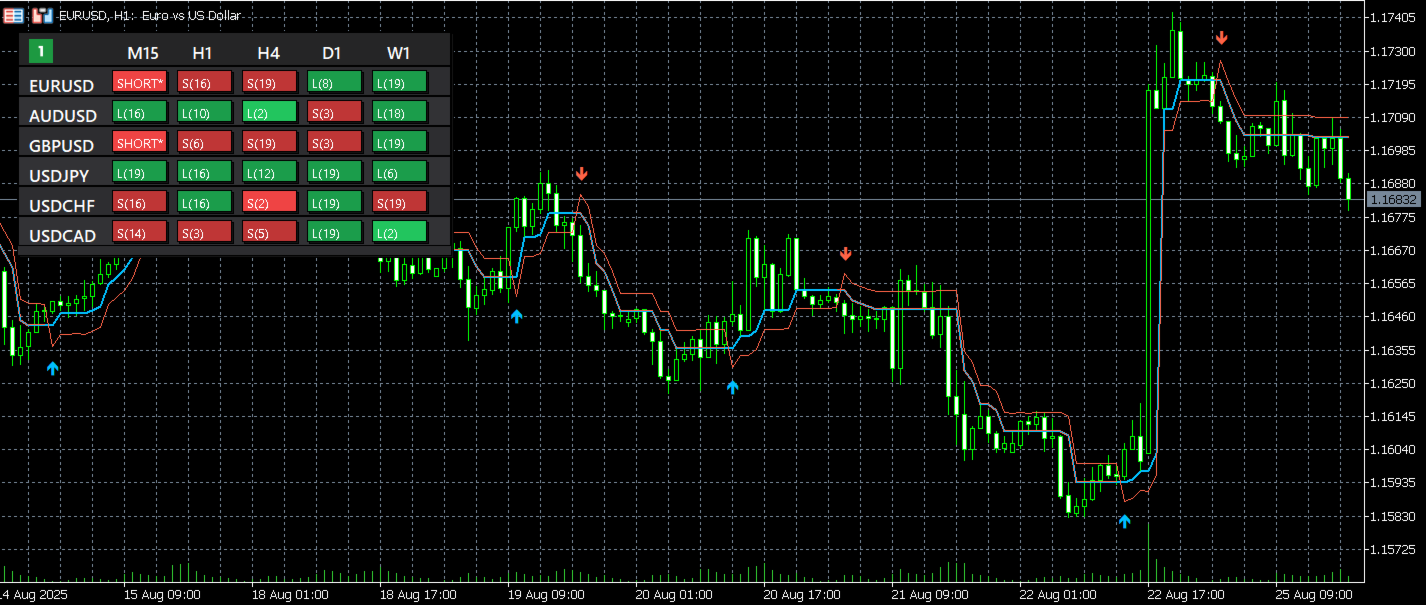Image resolution: width=1426 pixels, height=605 pixels.
Task: Select the H4 column header
Action: tap(268, 53)
